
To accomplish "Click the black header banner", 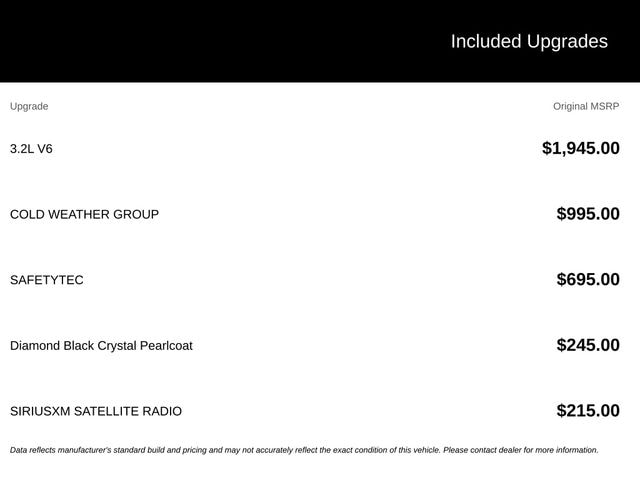I will (320, 41).
